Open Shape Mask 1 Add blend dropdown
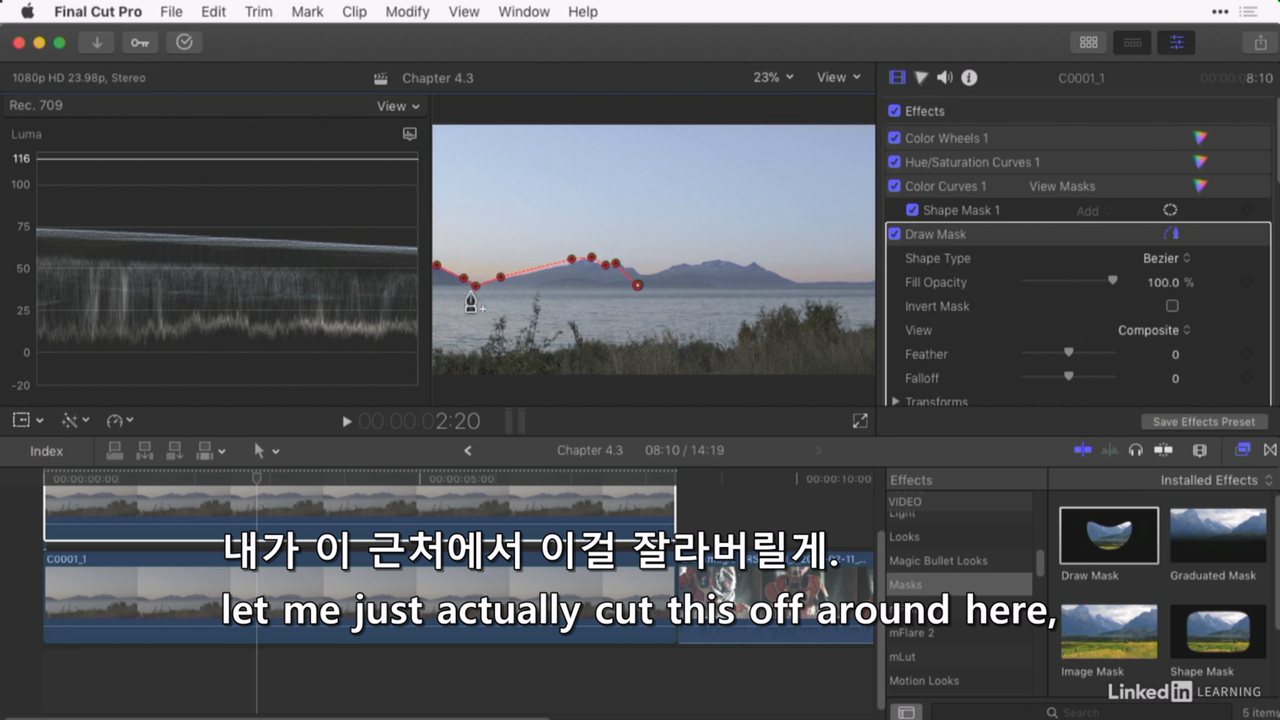 [x=1093, y=211]
